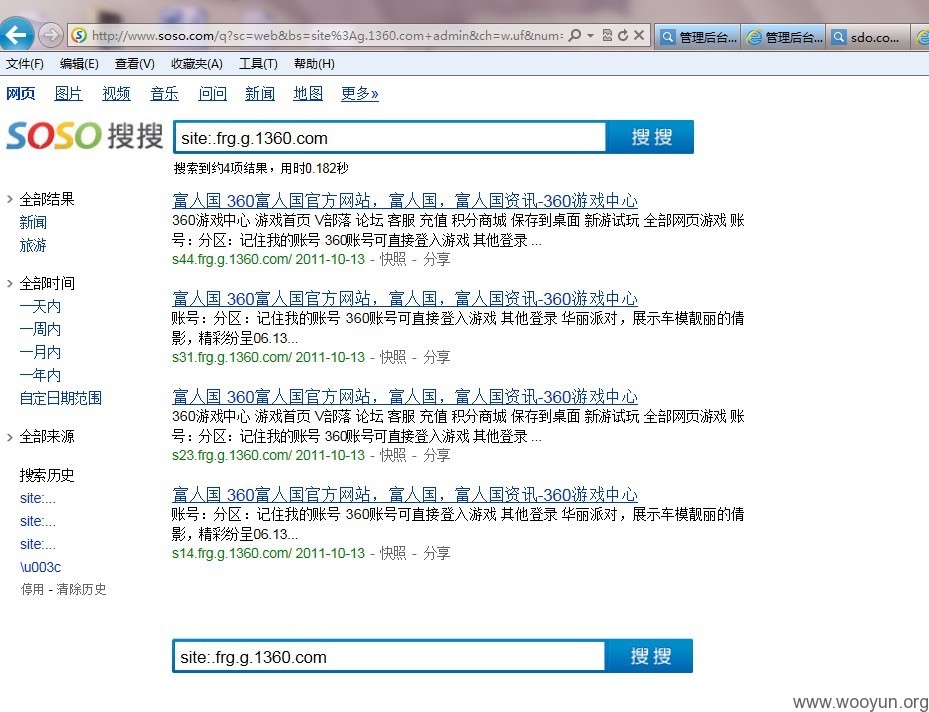929x712 pixels.
Task: Open the result title for s31.frg.g.1360.com
Action: point(405,298)
